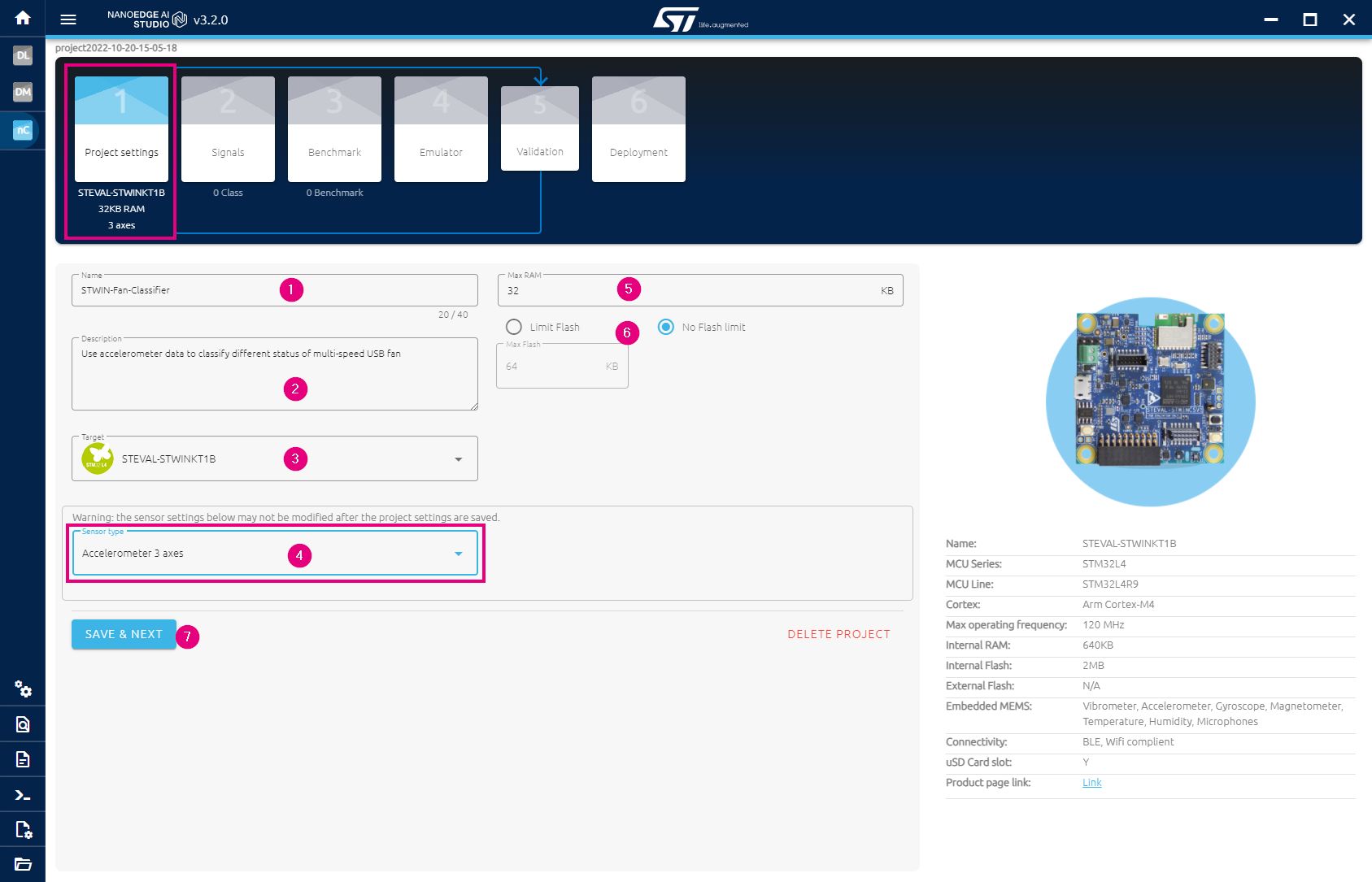Click the project2022-10-20-15-05-18 title
This screenshot has height=882, width=1372.
coord(116,48)
